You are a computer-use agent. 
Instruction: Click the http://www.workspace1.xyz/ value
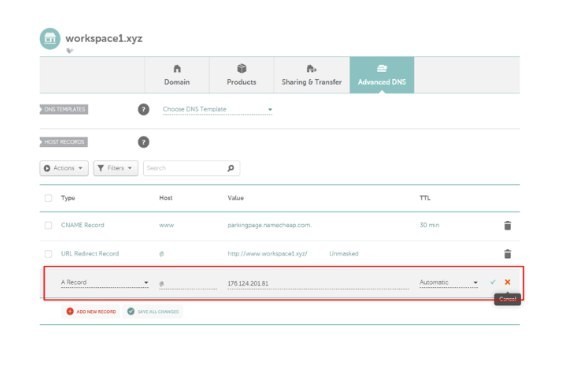267,254
